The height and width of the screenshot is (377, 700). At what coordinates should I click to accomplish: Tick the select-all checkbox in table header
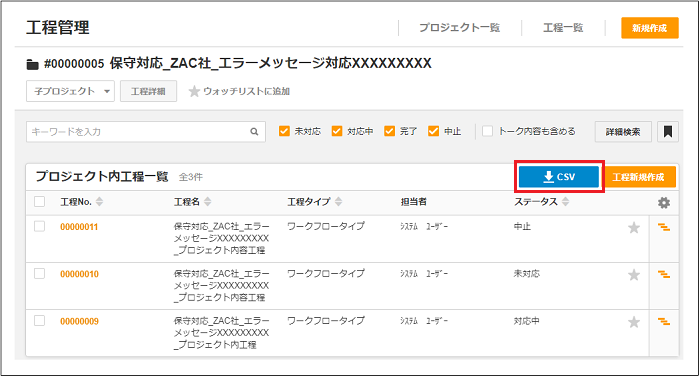click(x=40, y=201)
